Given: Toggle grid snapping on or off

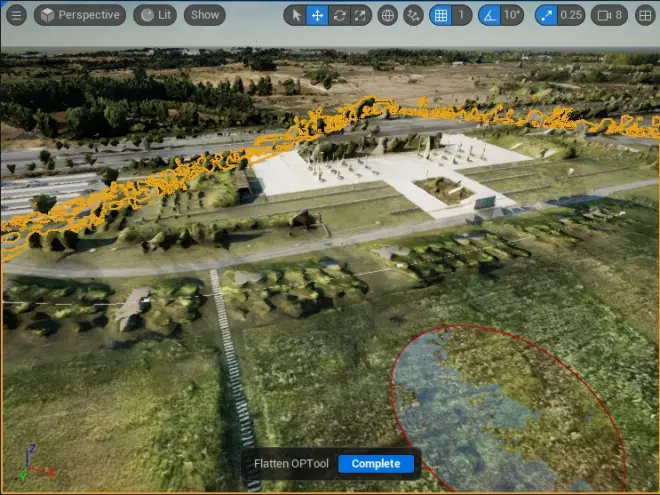Looking at the screenshot, I should pyautogui.click(x=441, y=16).
